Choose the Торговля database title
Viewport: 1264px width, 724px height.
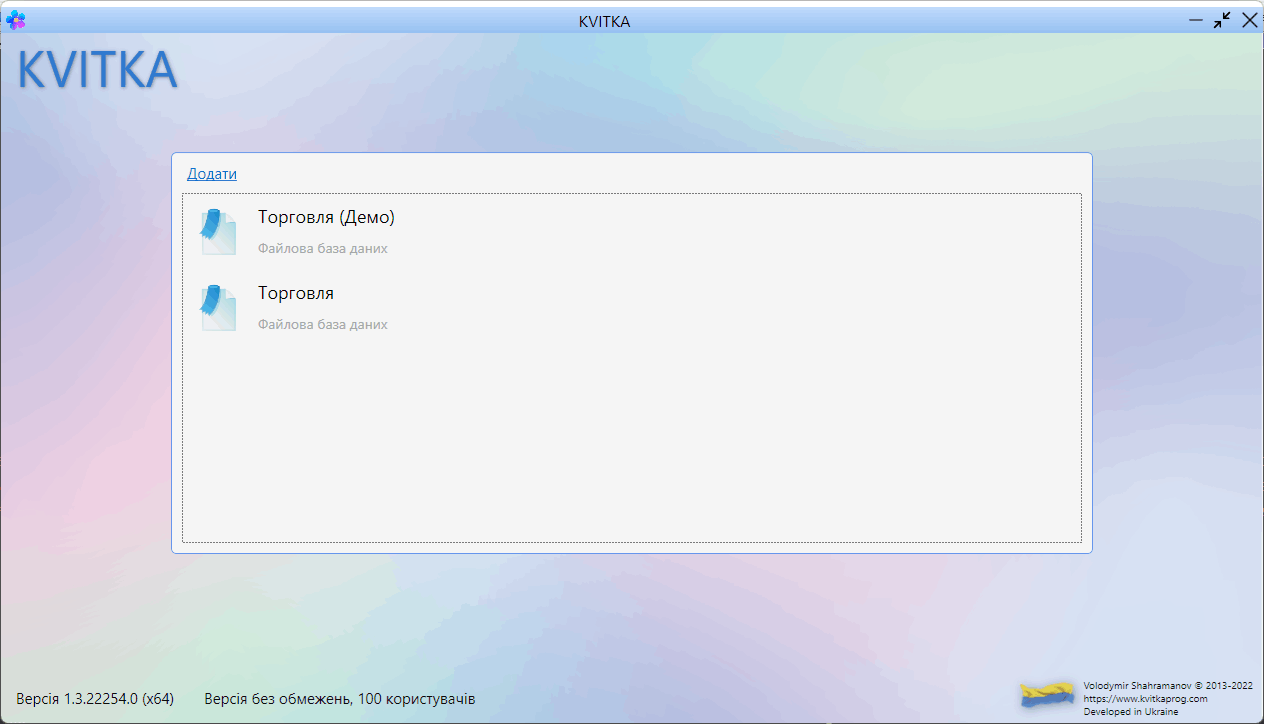tap(296, 293)
